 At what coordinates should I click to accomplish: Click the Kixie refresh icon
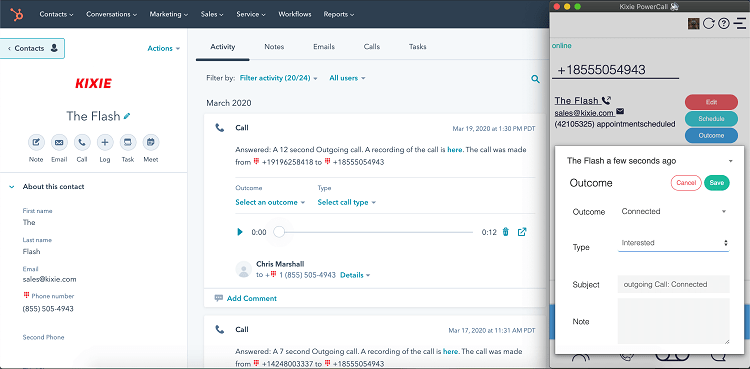tap(708, 23)
